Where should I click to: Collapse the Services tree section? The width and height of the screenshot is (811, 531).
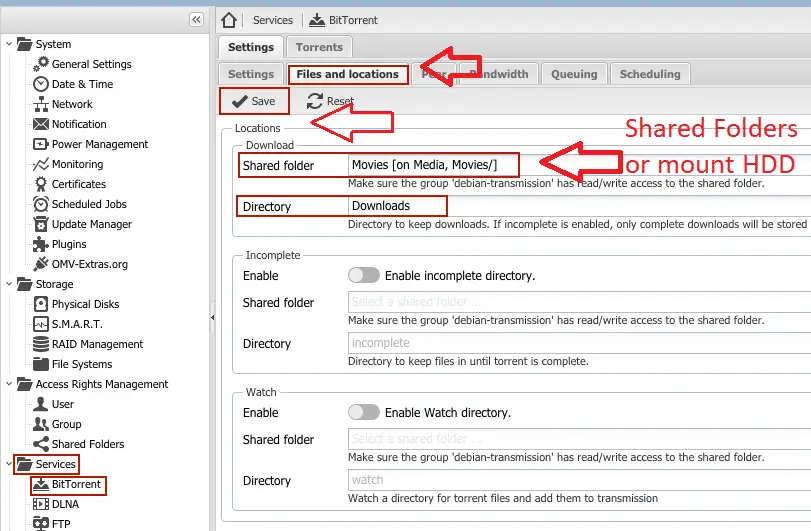(x=9, y=464)
